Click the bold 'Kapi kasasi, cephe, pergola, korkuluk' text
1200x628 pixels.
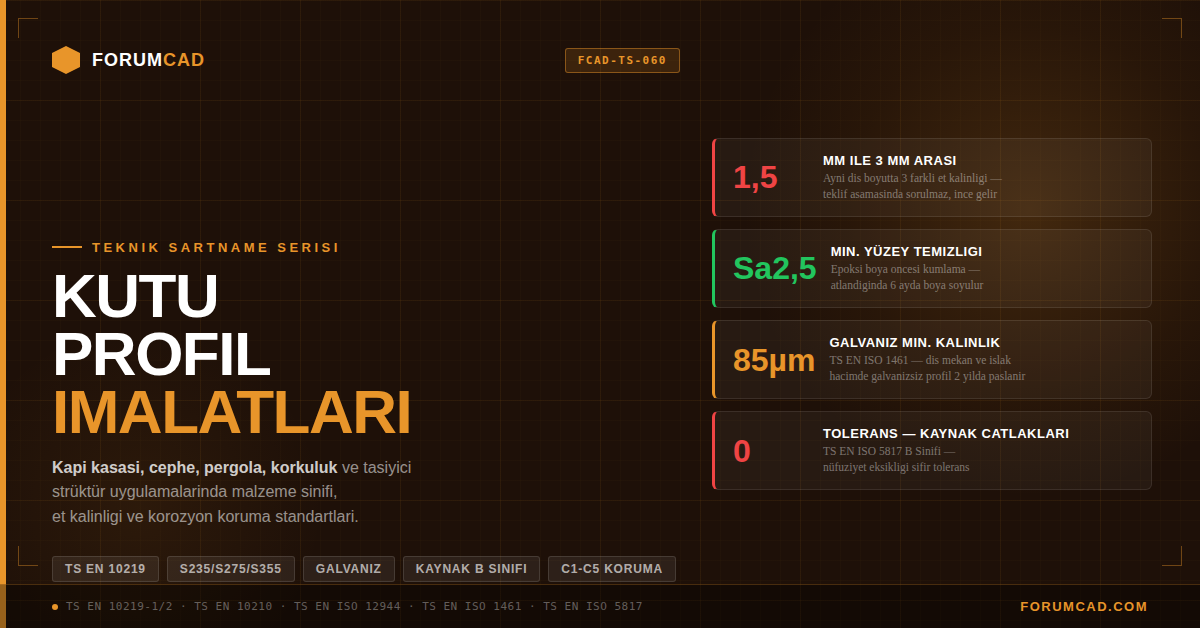tap(195, 467)
